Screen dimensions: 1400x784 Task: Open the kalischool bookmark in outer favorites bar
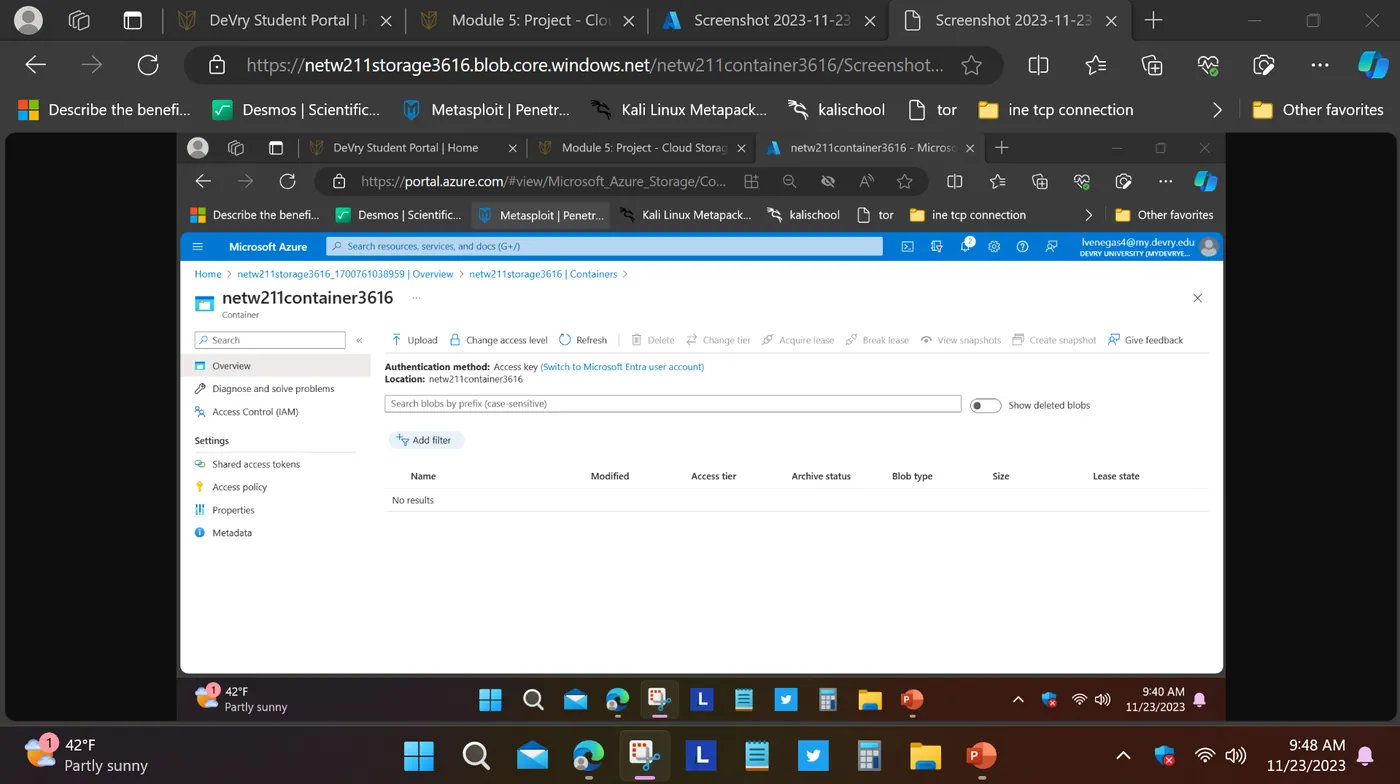click(836, 110)
